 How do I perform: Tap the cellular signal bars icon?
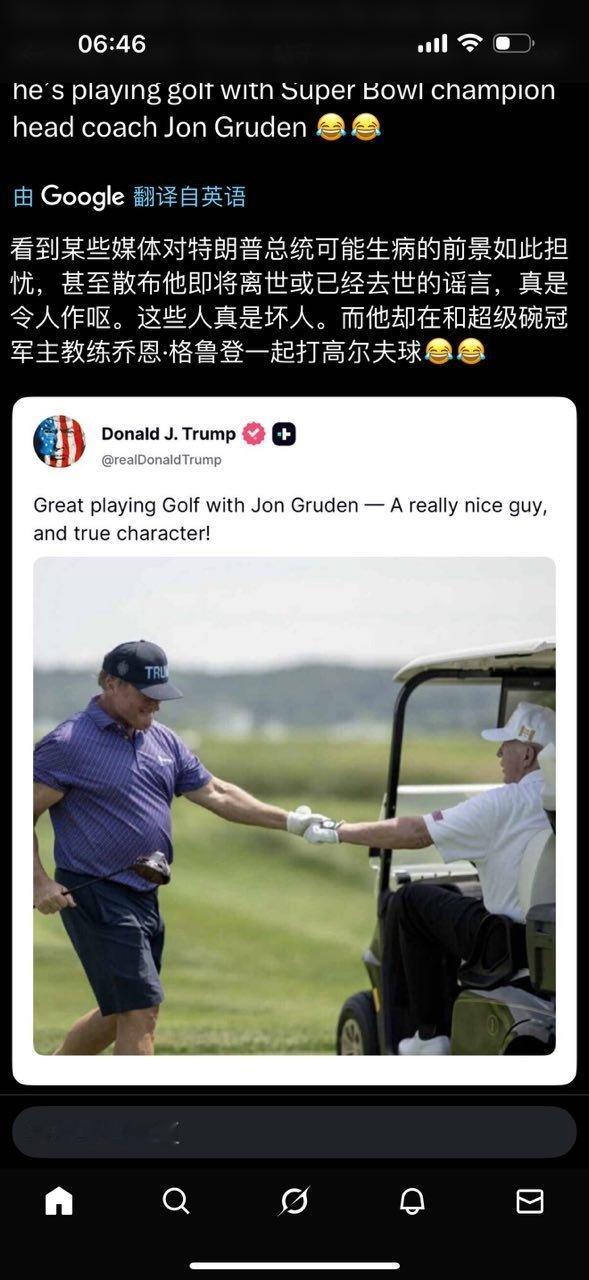(432, 44)
